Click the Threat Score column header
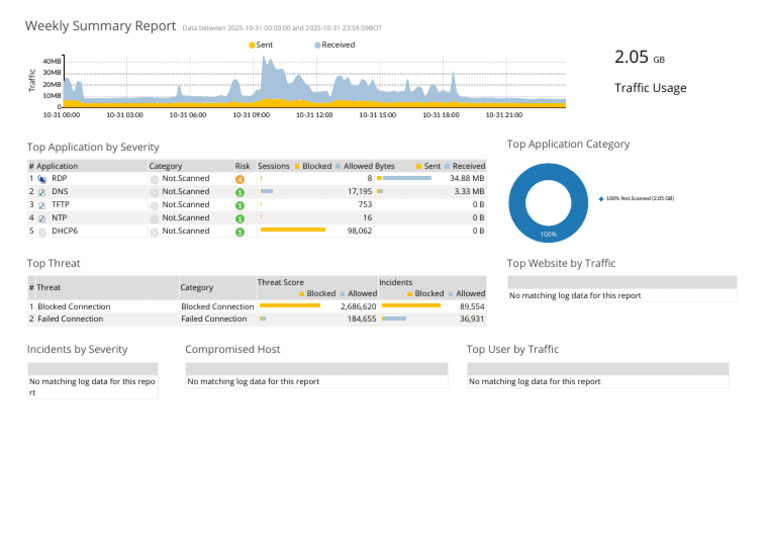Viewport: 768px width, 543px height. [x=281, y=283]
